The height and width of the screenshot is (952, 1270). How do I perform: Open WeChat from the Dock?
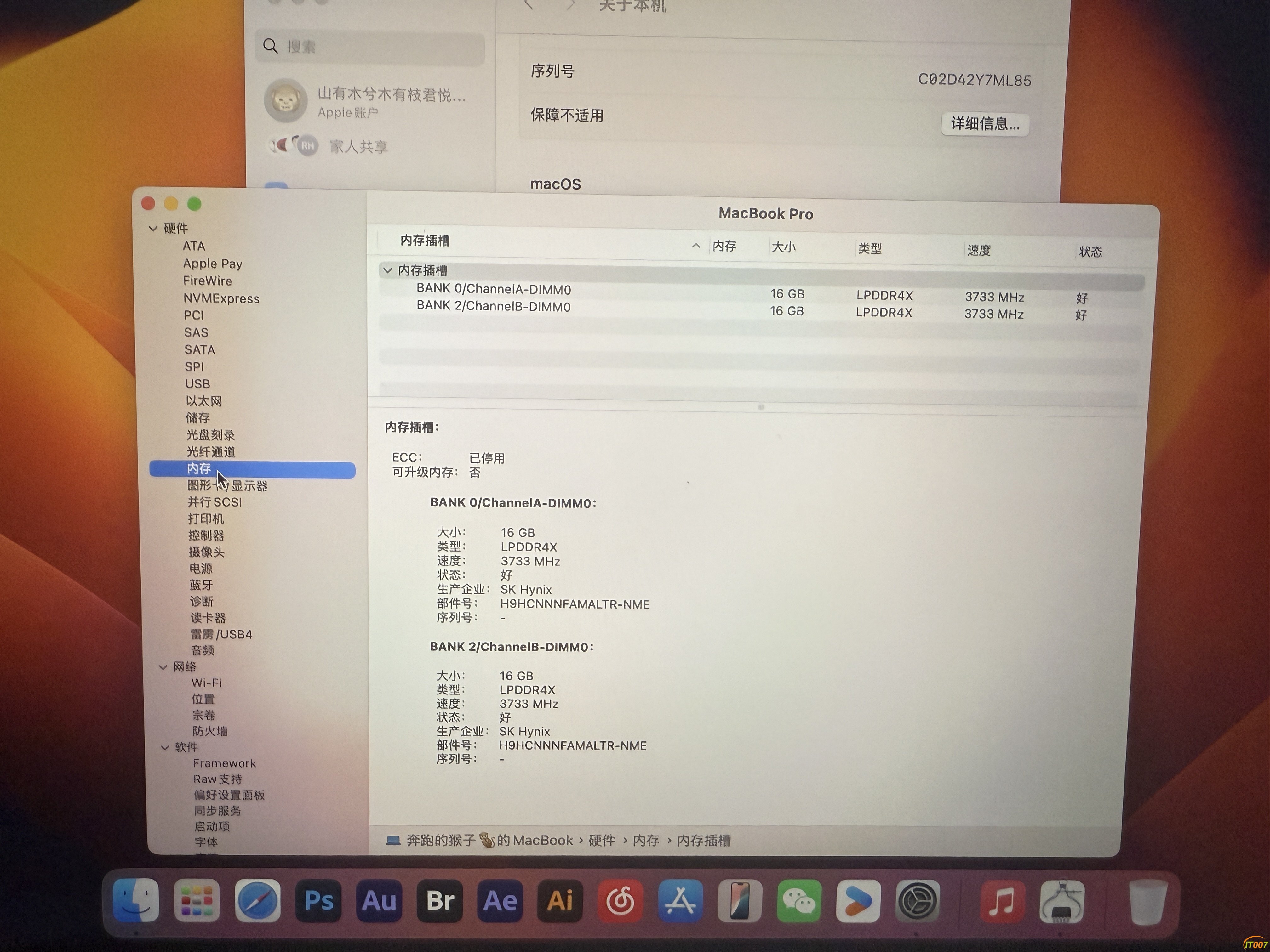point(799,901)
